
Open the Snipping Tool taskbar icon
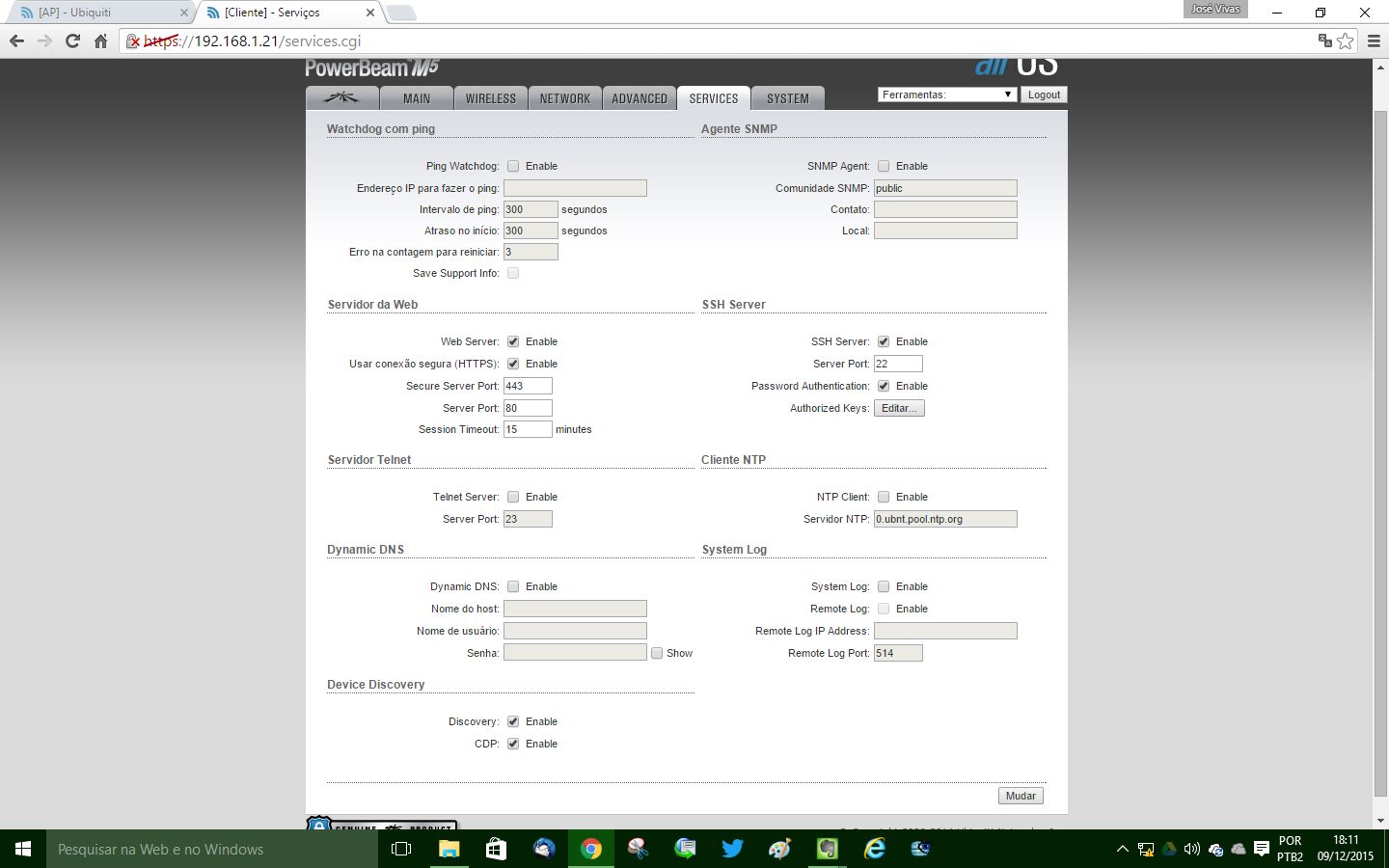click(638, 849)
